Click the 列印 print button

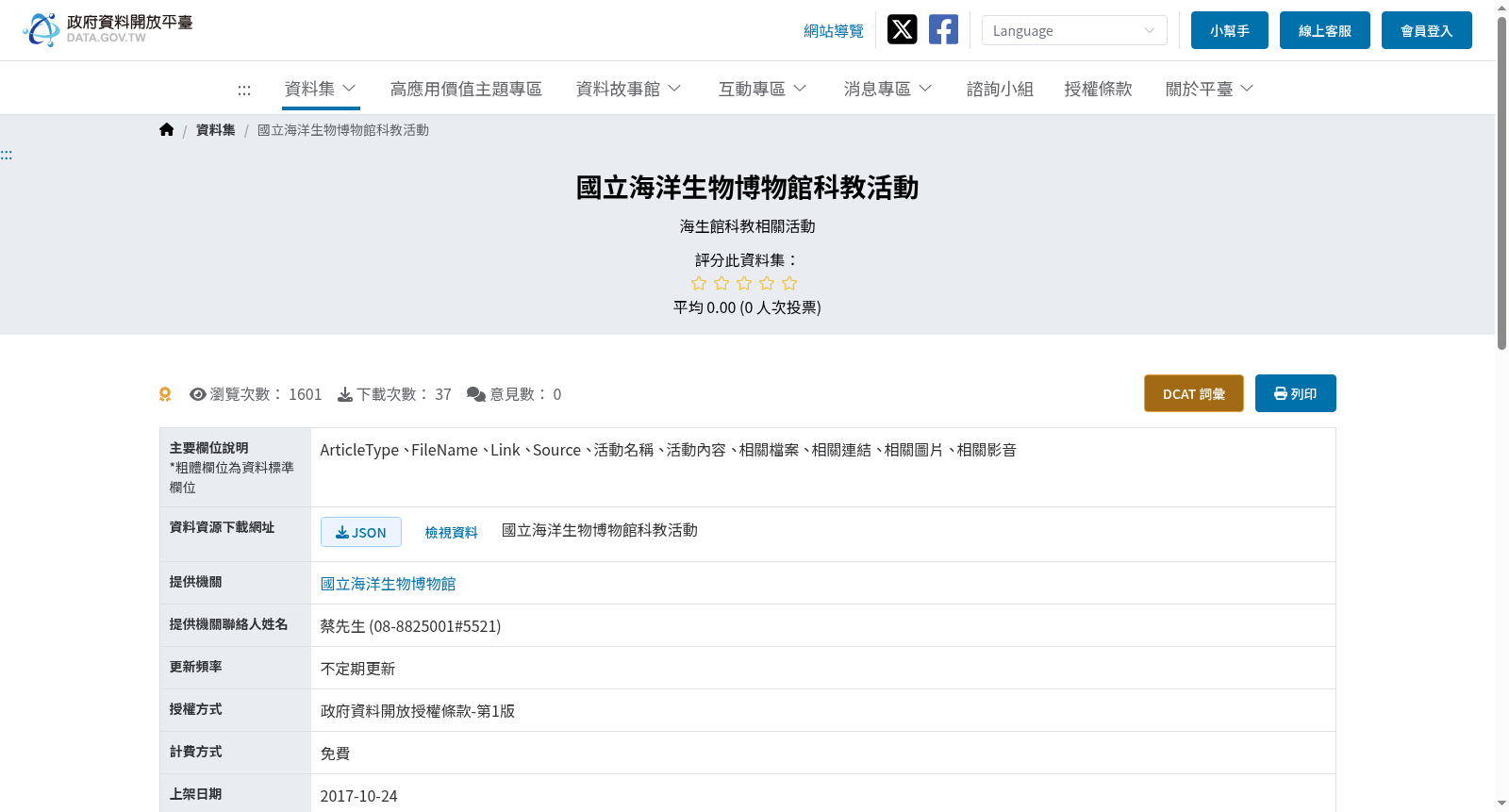pyautogui.click(x=1296, y=393)
